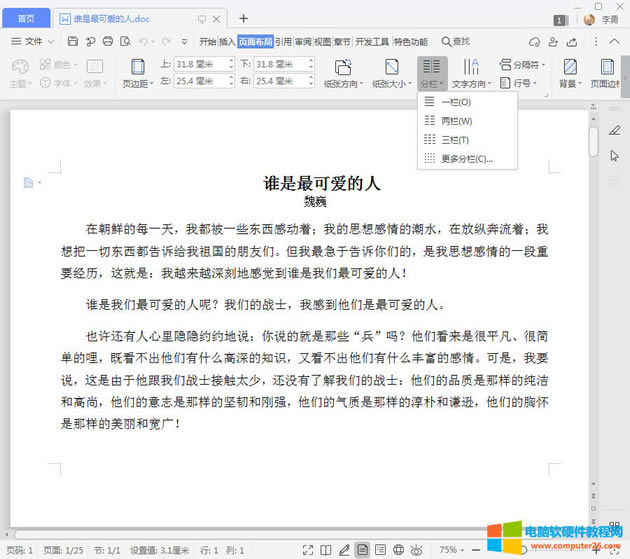Open 更多分栏(C)... more columns dialog
Screen dimensions: 630x559
466,158
